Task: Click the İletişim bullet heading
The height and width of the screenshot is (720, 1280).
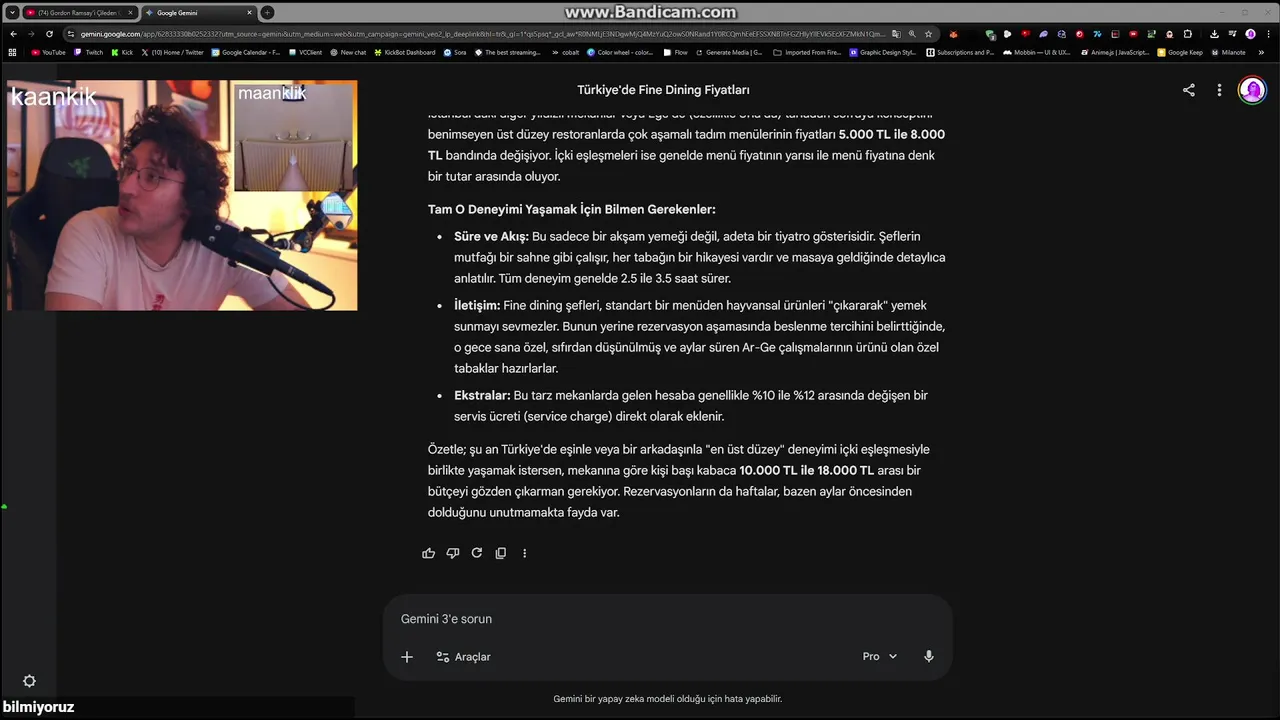Action: point(477,306)
